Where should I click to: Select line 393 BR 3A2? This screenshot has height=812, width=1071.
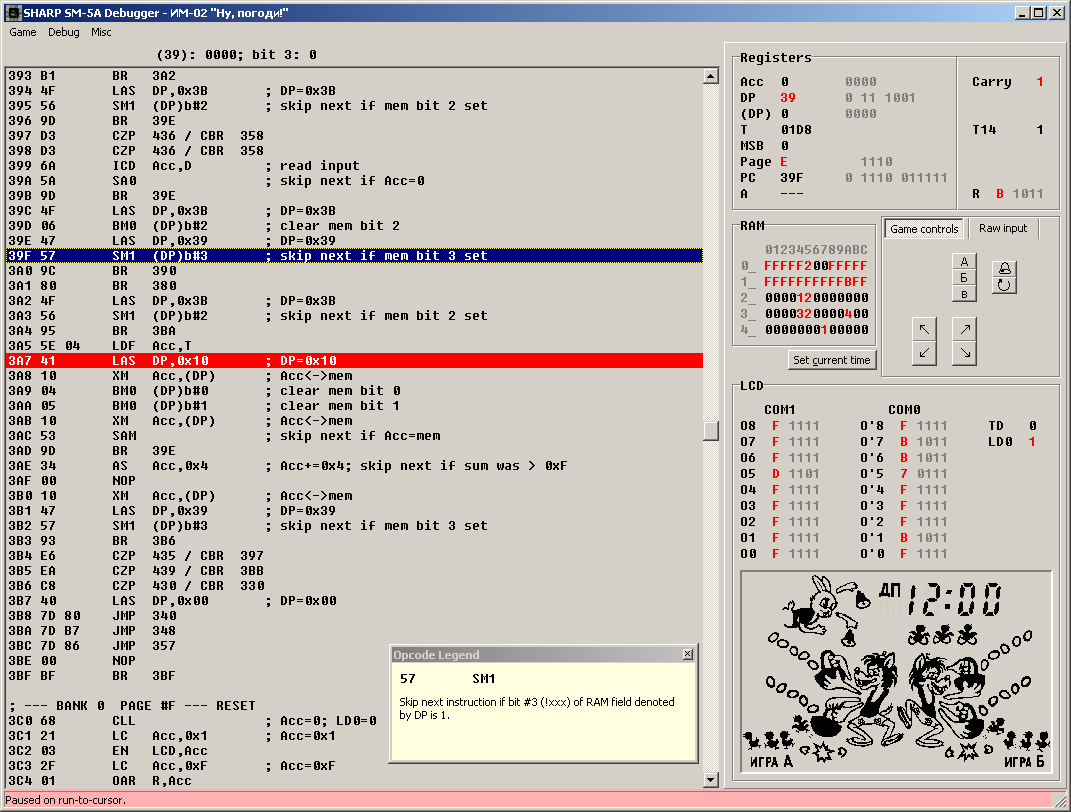coord(354,76)
